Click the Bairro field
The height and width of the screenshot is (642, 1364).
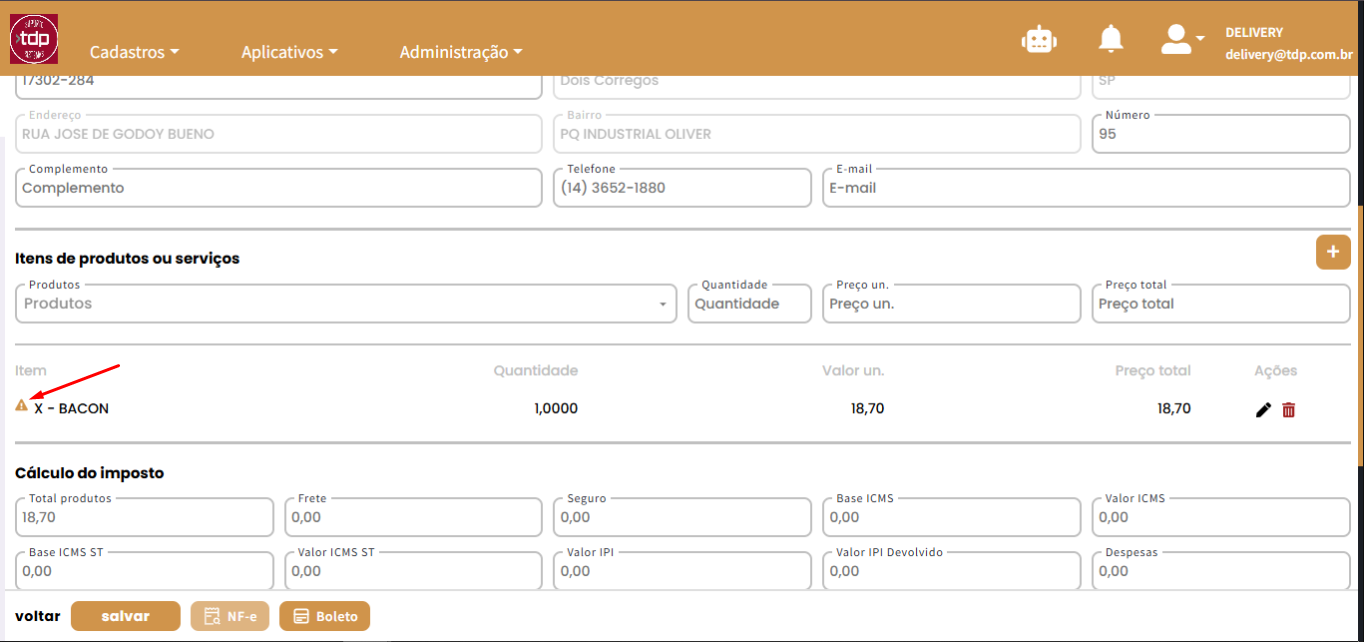tap(817, 134)
